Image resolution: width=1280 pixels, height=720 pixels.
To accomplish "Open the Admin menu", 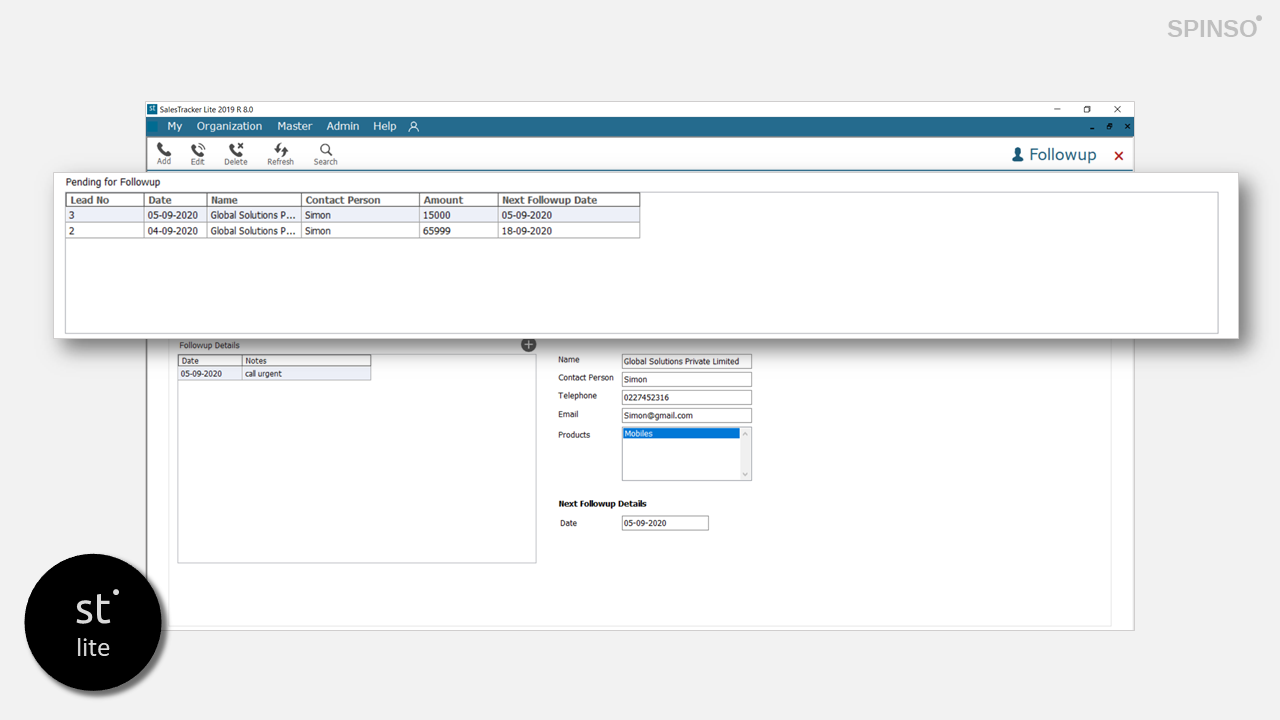I will [343, 127].
